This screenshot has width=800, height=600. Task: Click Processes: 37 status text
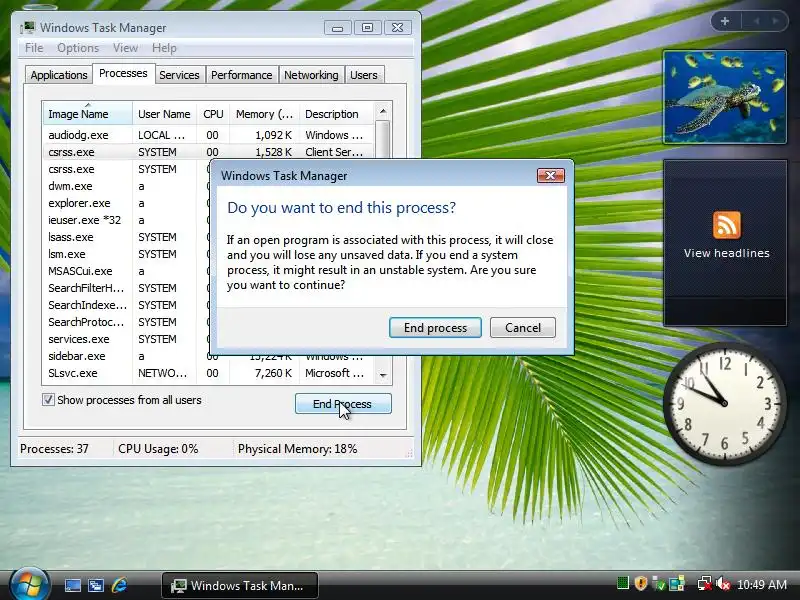[x=54, y=449]
